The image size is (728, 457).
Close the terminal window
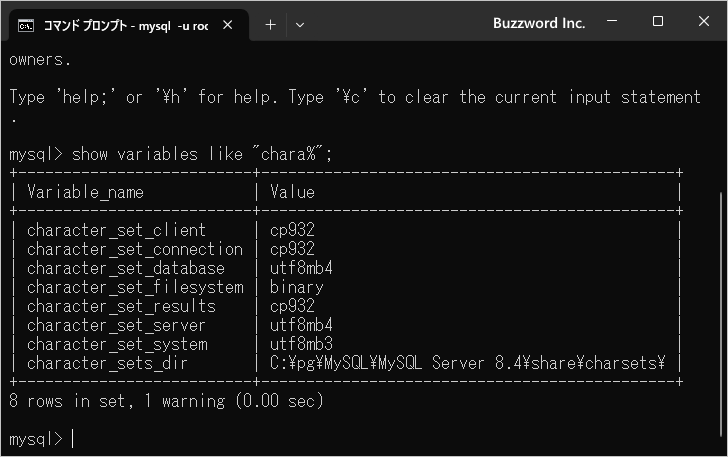pyautogui.click(x=704, y=22)
